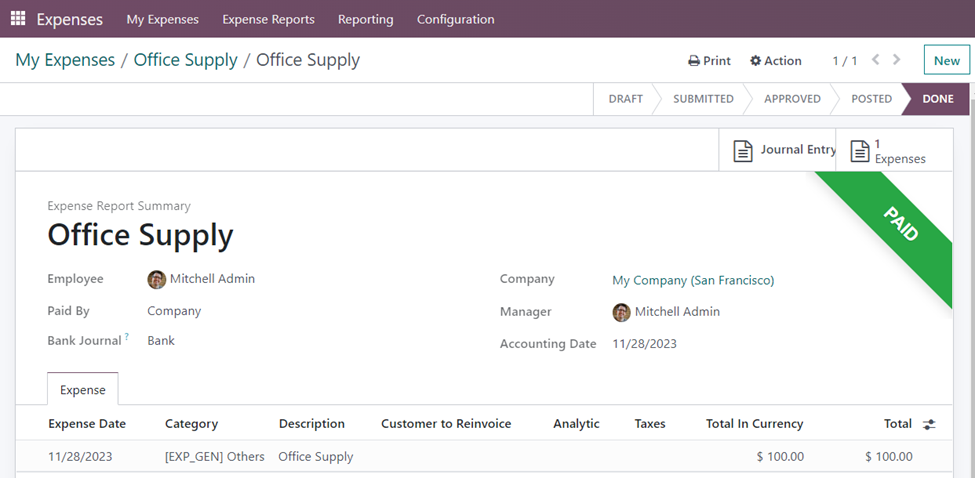Click the Print printer icon

click(x=694, y=61)
